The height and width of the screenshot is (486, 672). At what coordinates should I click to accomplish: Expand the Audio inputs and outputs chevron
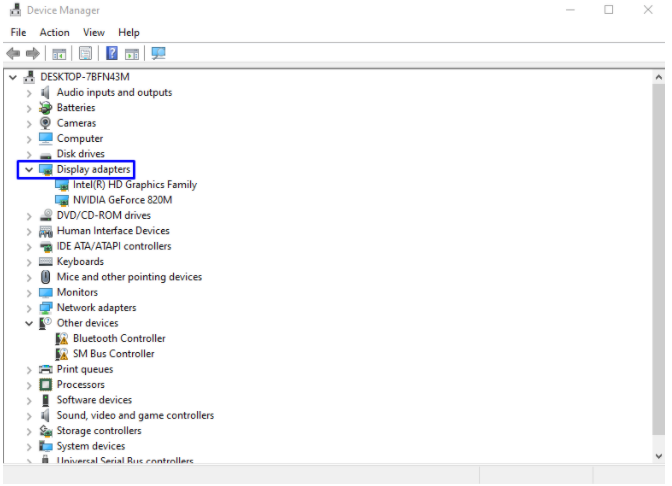29,93
